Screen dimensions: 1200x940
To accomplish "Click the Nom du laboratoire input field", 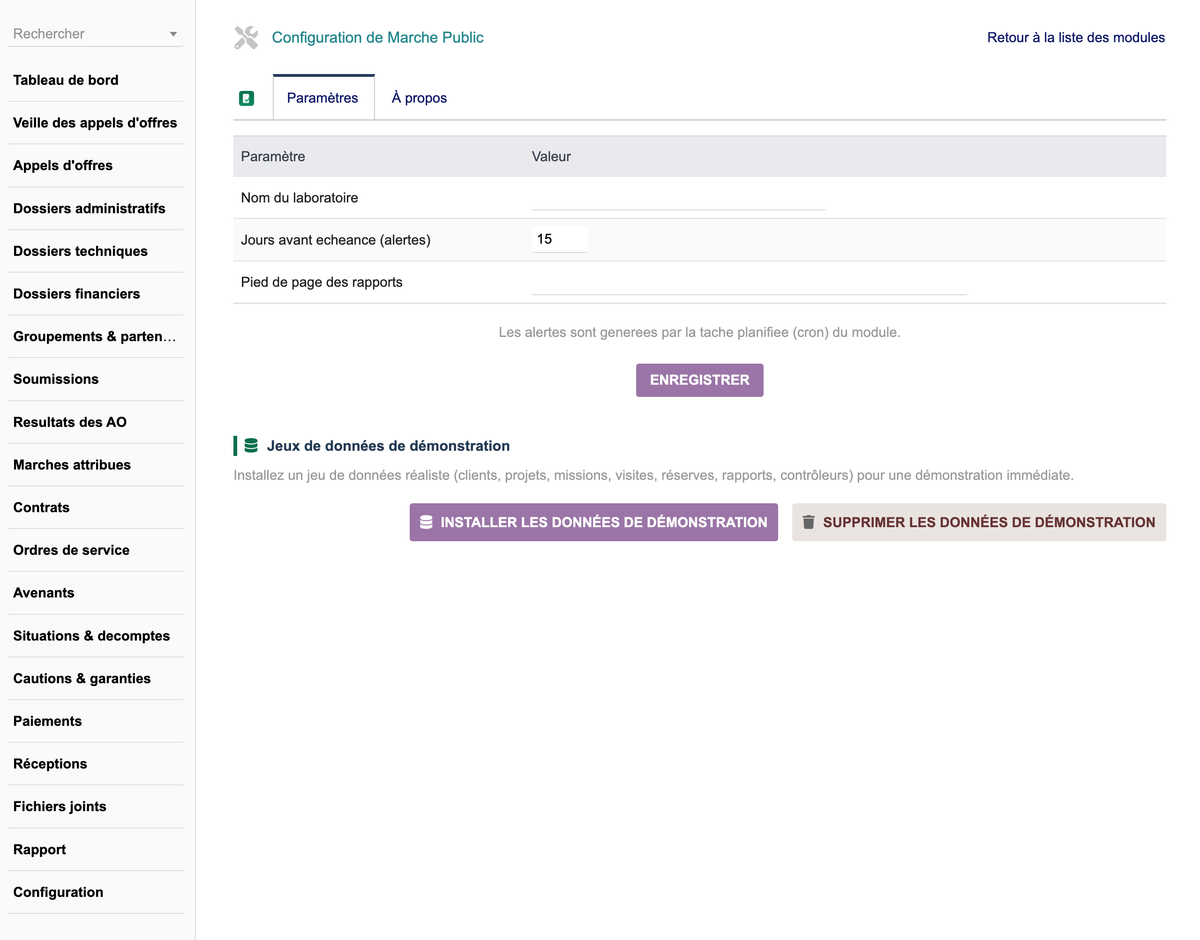I will 679,198.
